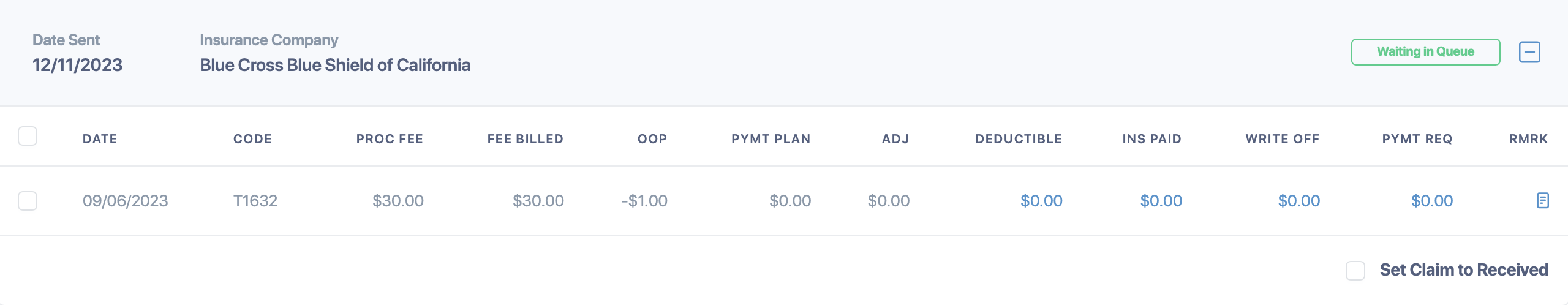Click the PROC FEE column header
Image resolution: width=1568 pixels, height=305 pixels.
[x=390, y=139]
